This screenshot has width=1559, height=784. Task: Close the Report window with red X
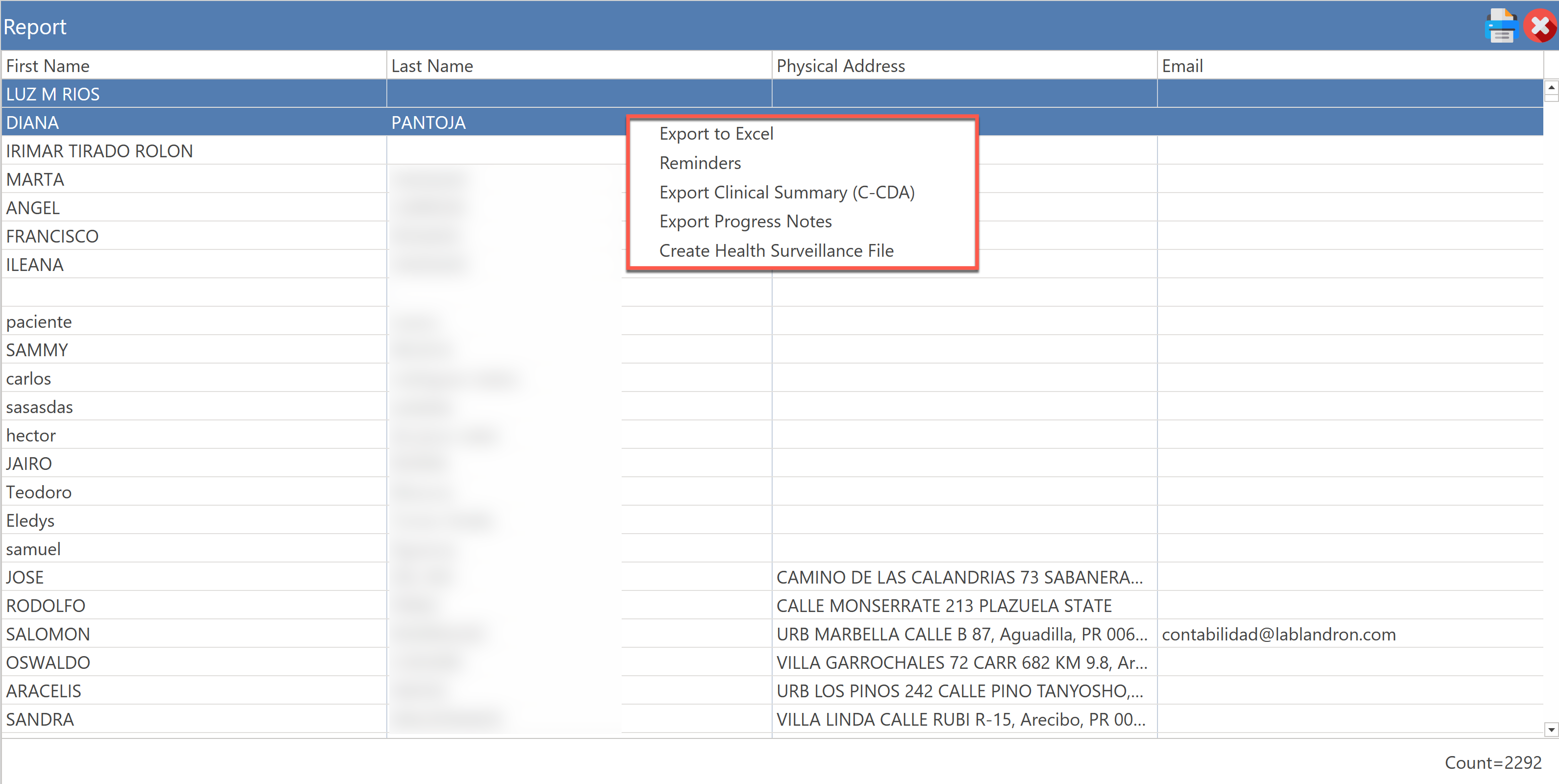[1539, 26]
